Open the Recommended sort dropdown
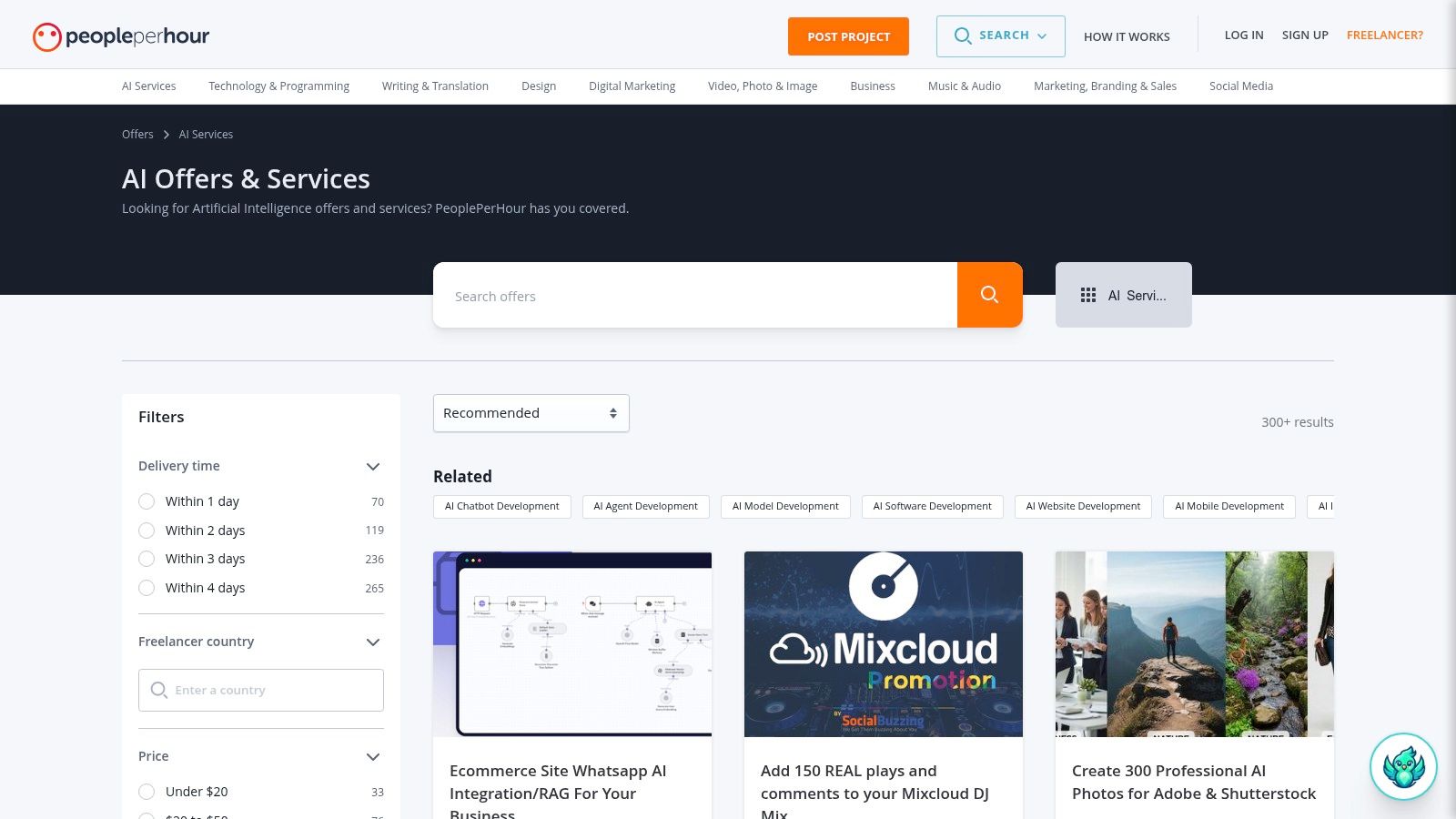The image size is (1456, 819). point(531,412)
